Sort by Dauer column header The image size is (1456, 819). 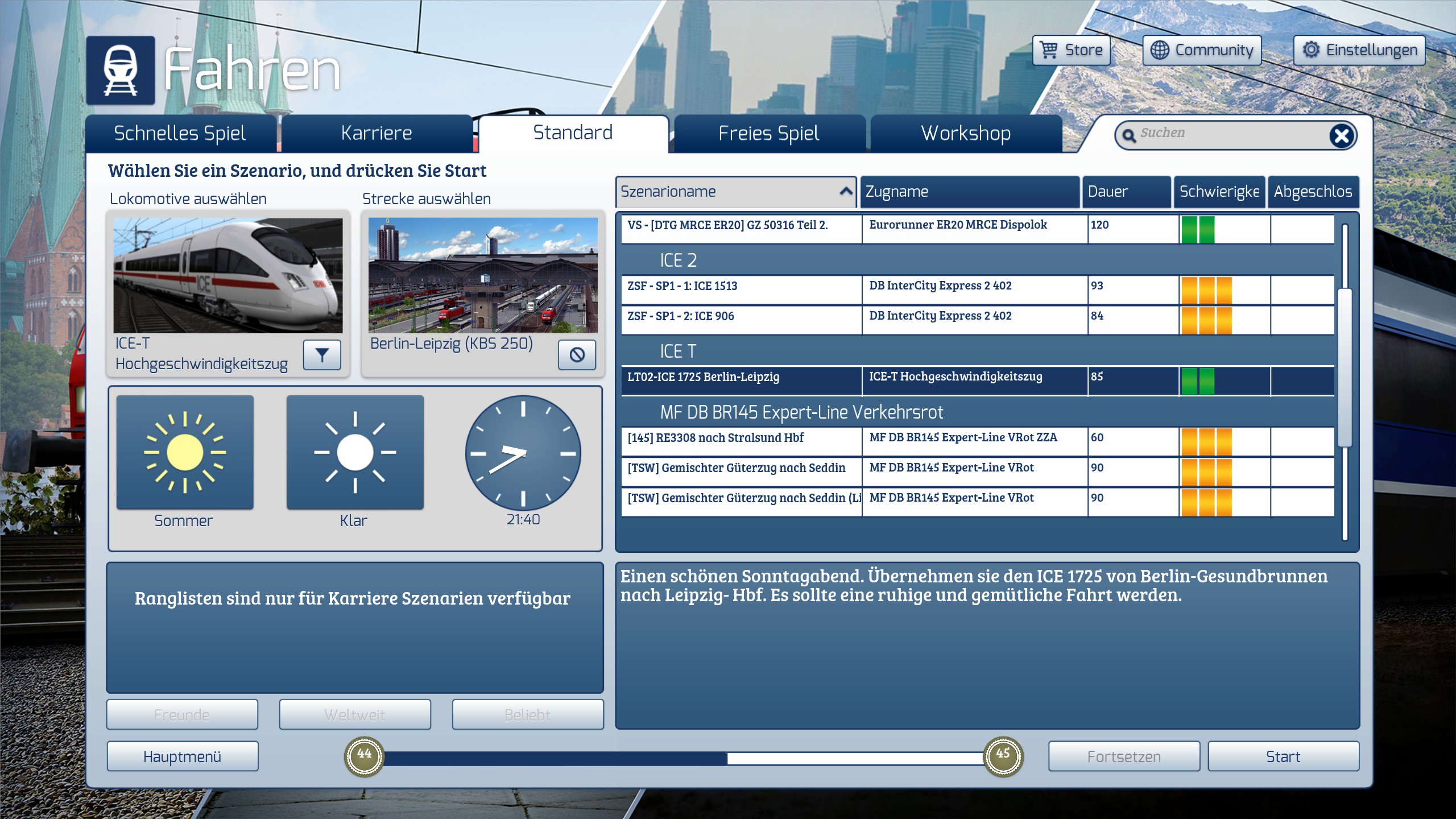pos(1125,192)
